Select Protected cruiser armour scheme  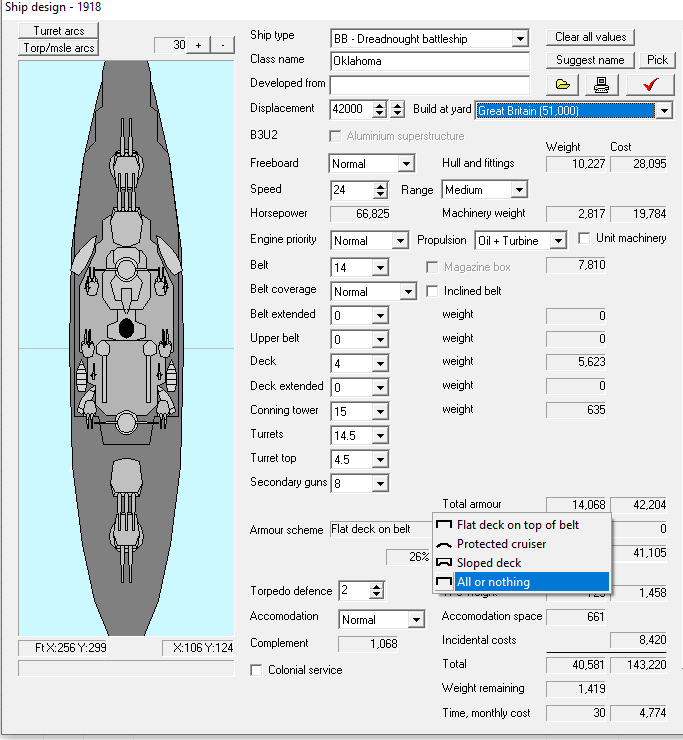pyautogui.click(x=521, y=544)
